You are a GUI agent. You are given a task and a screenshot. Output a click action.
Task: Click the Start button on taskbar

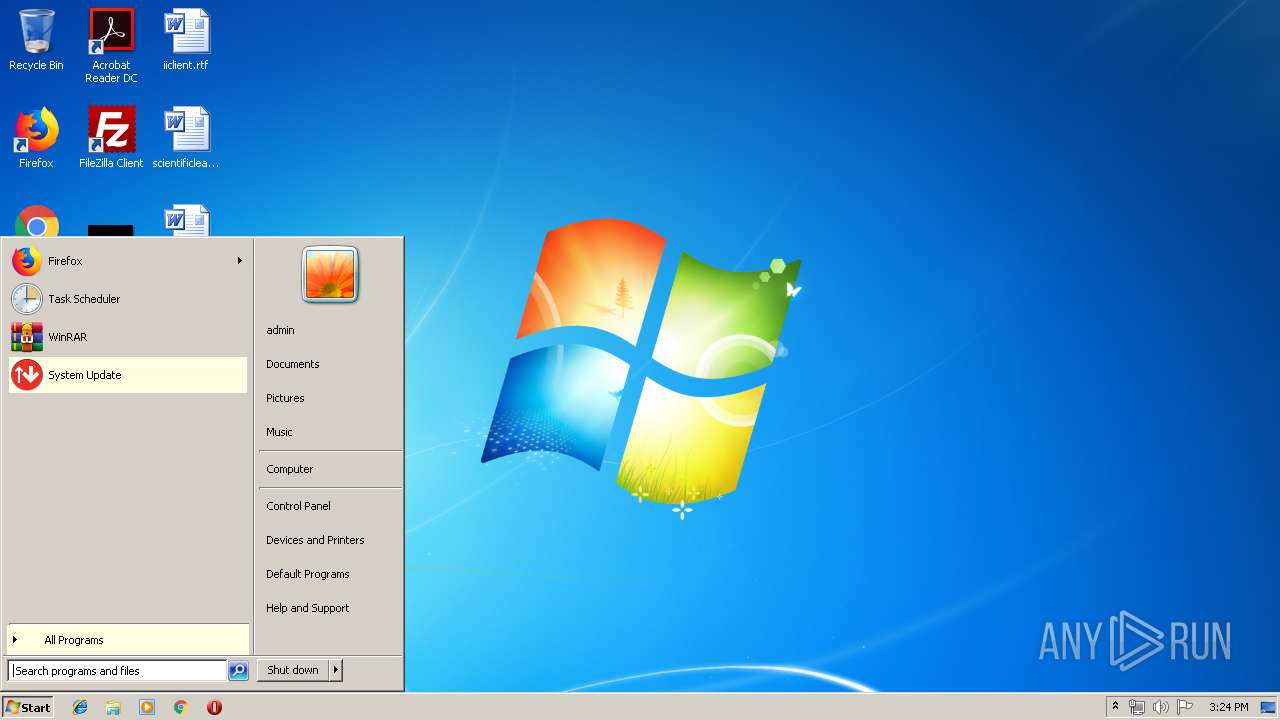[28, 707]
